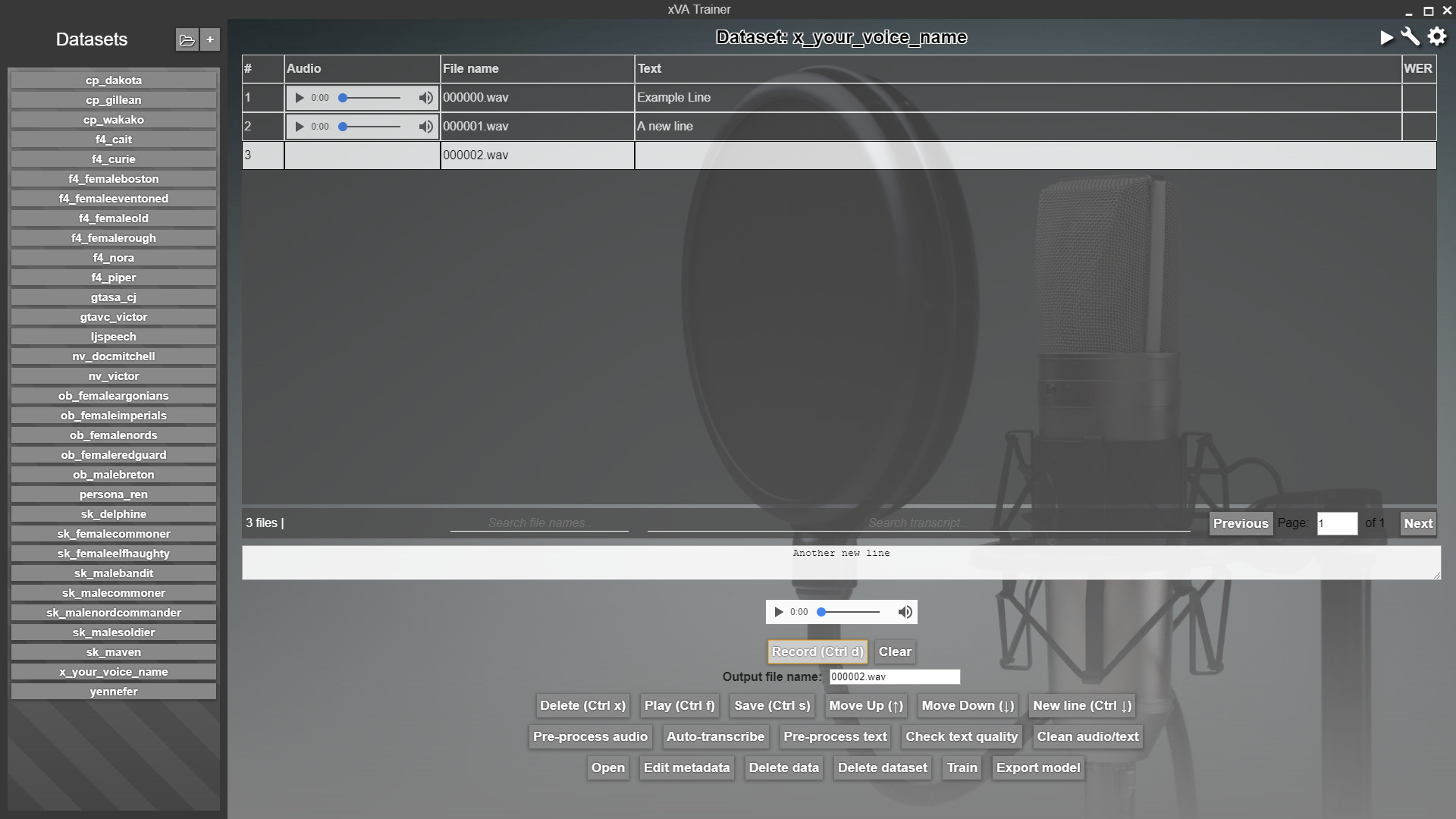The height and width of the screenshot is (819, 1456).
Task: Export the trained model
Action: click(x=1038, y=767)
